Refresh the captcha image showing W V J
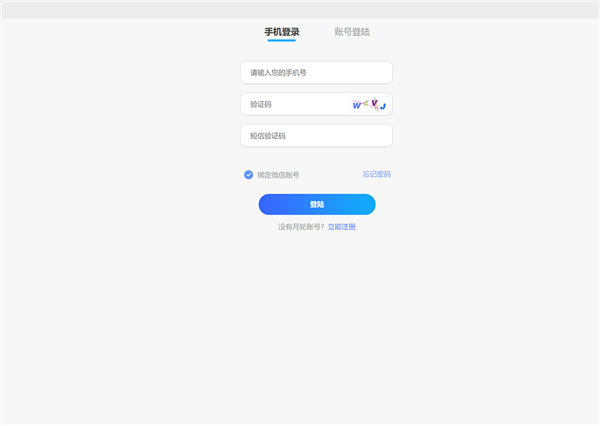The image size is (600, 426). 368,104
